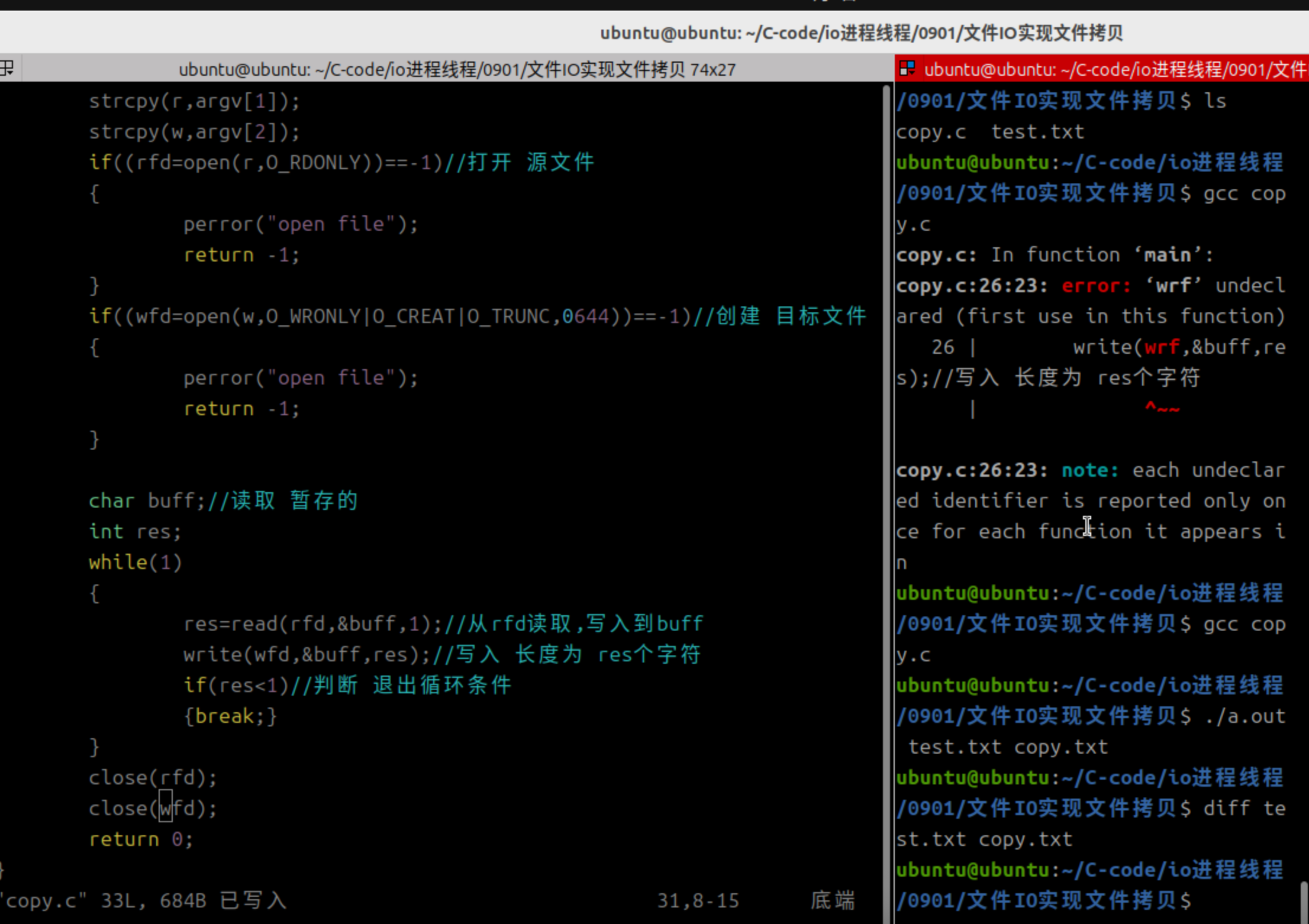
Task: Click 'if(res<1)' condition line
Action: click(236, 686)
